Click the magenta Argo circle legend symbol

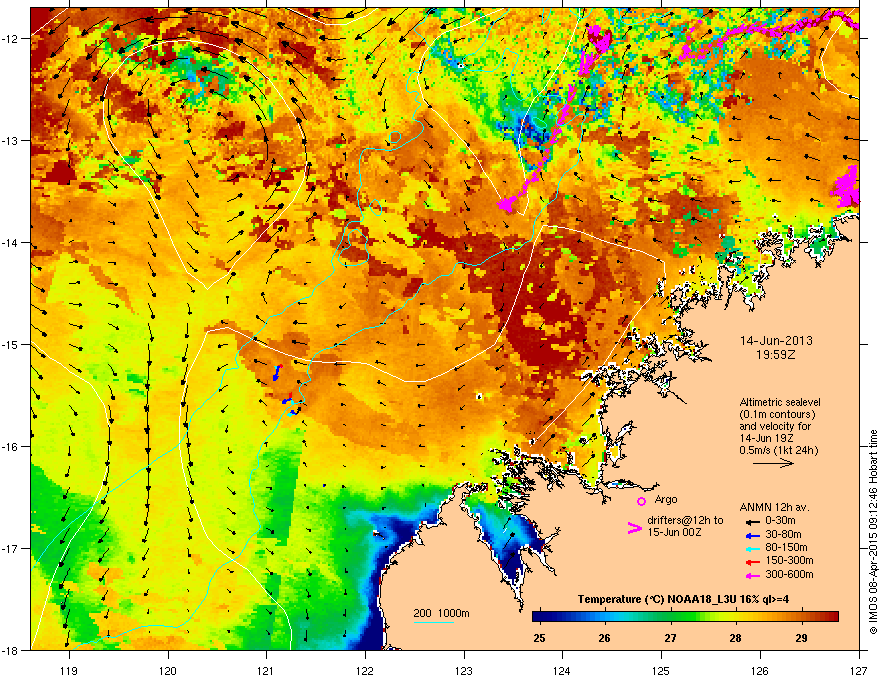[641, 501]
